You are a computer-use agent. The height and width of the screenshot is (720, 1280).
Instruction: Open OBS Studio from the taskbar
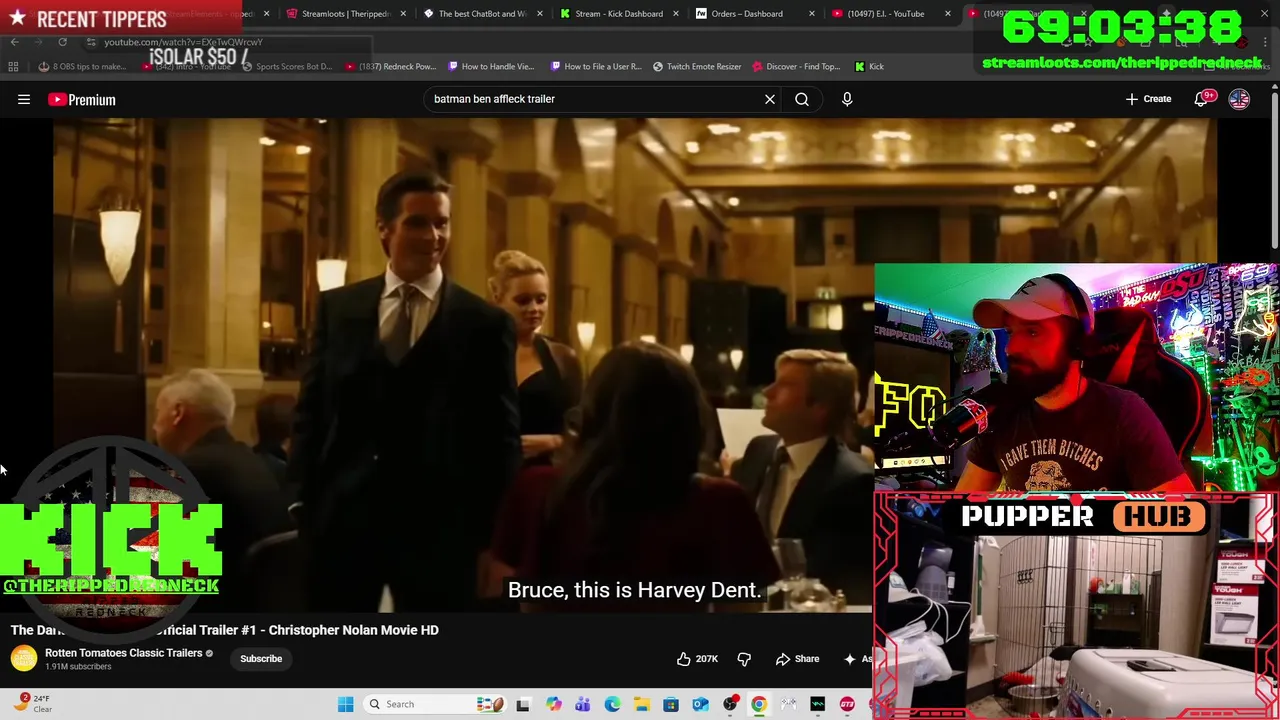(x=730, y=704)
